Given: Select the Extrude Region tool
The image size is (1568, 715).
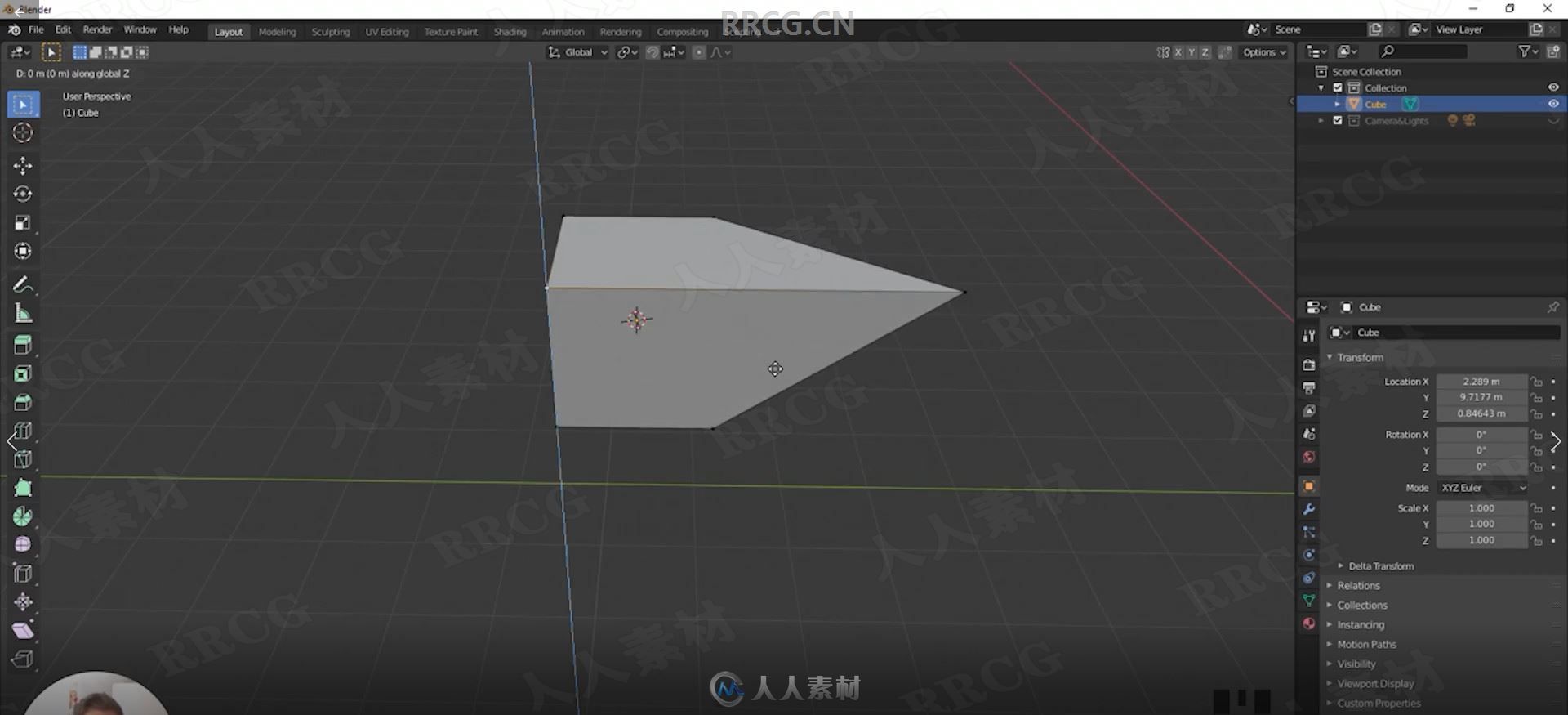Looking at the screenshot, I should [x=23, y=346].
